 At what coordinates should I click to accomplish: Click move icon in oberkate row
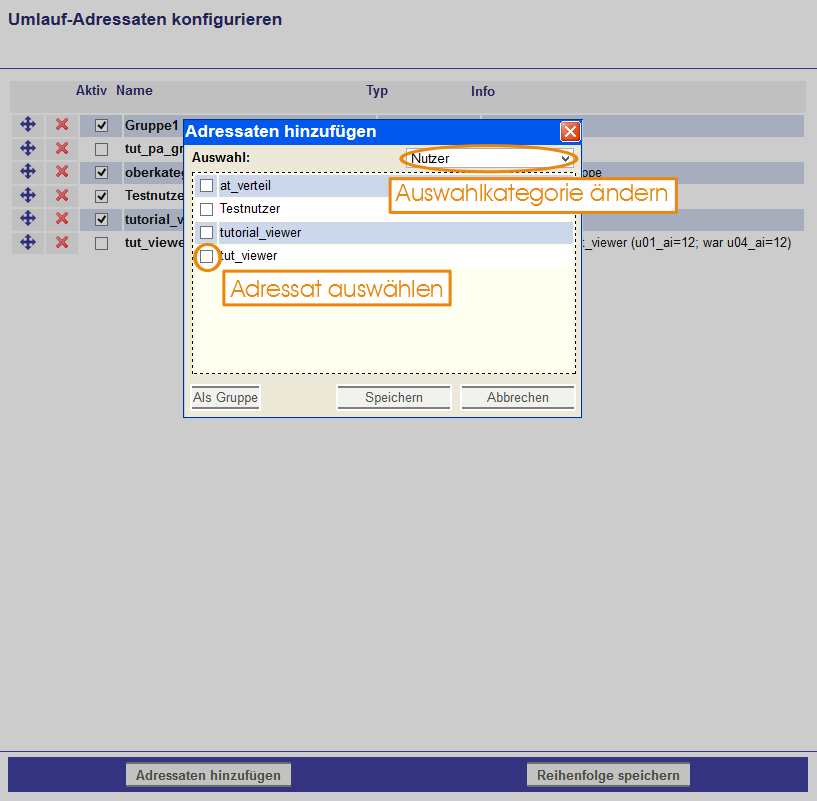coord(28,171)
